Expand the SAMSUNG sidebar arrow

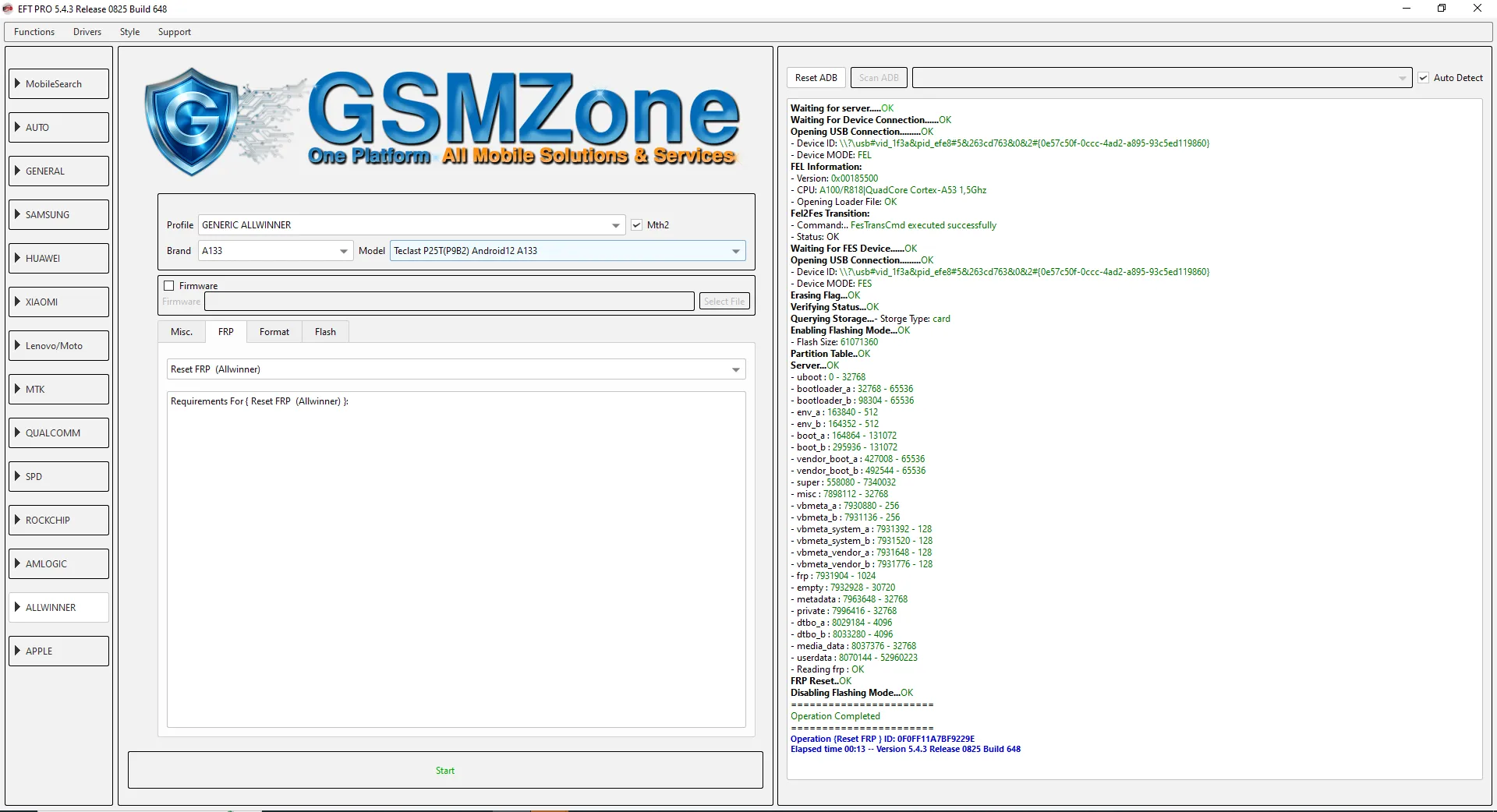(17, 214)
